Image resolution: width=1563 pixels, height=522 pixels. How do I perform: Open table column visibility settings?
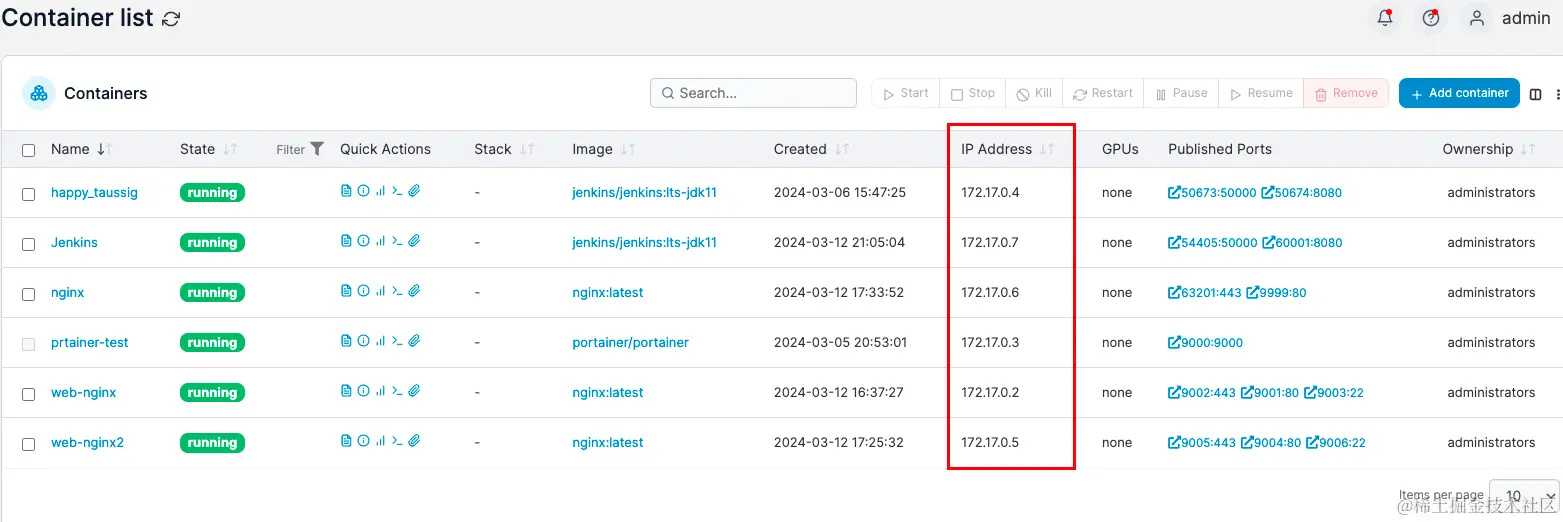click(1536, 94)
